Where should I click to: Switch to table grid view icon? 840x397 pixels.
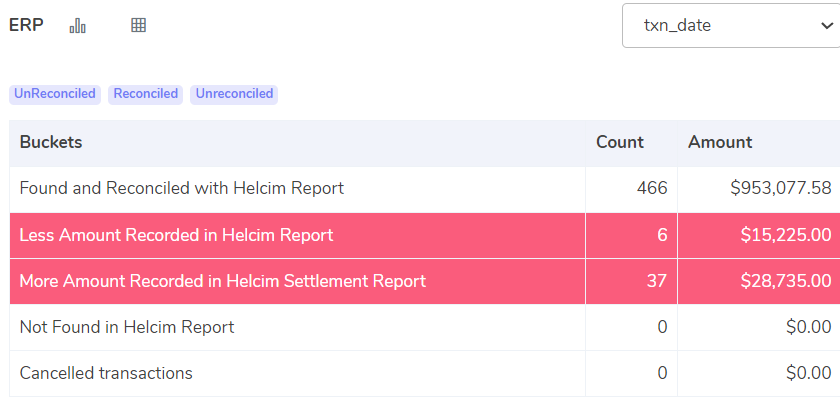click(139, 25)
